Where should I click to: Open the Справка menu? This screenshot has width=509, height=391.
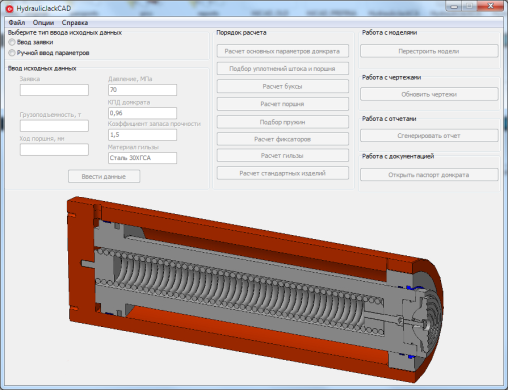[x=75, y=23]
